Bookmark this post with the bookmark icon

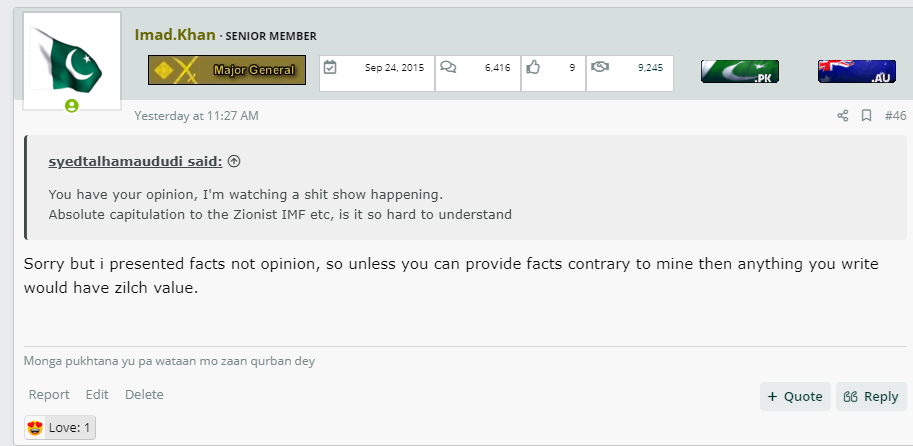pyautogui.click(x=866, y=116)
